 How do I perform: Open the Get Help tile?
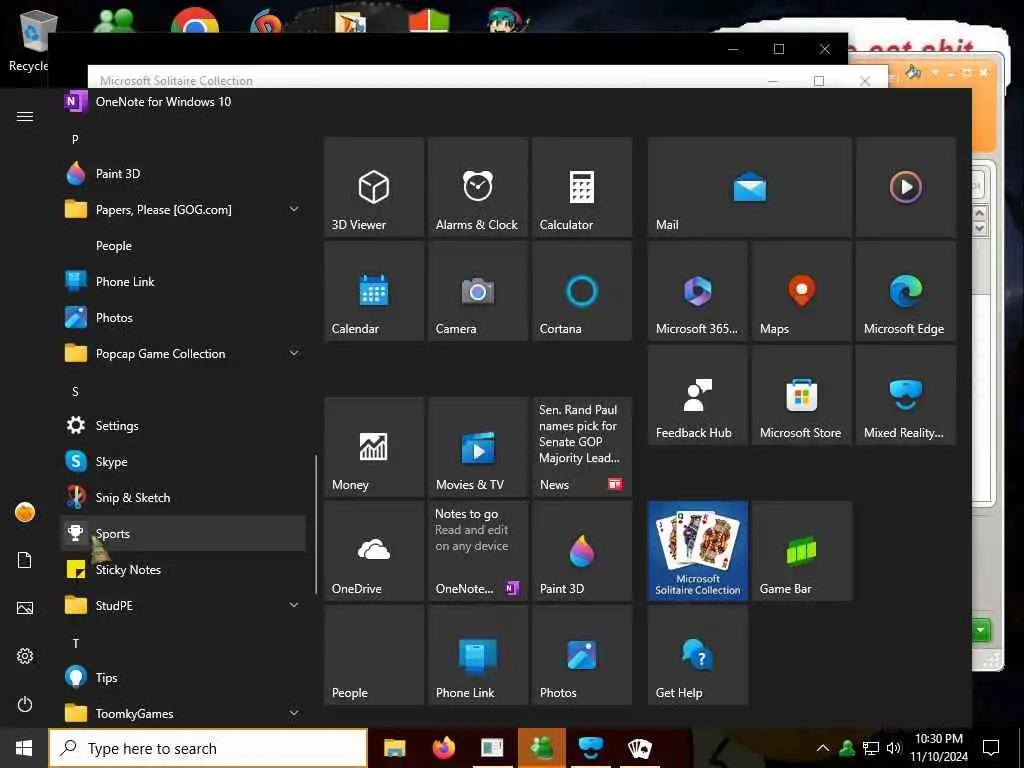697,654
